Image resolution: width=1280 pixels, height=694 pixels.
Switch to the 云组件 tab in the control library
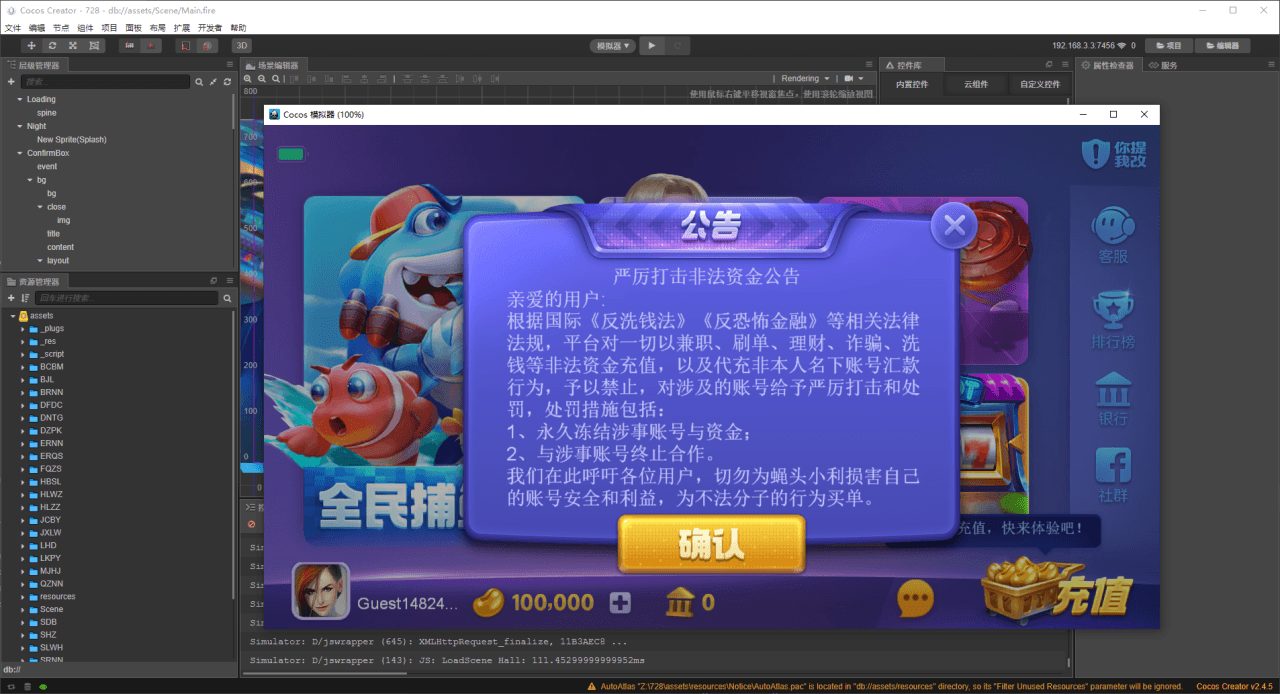pyautogui.click(x=976, y=84)
